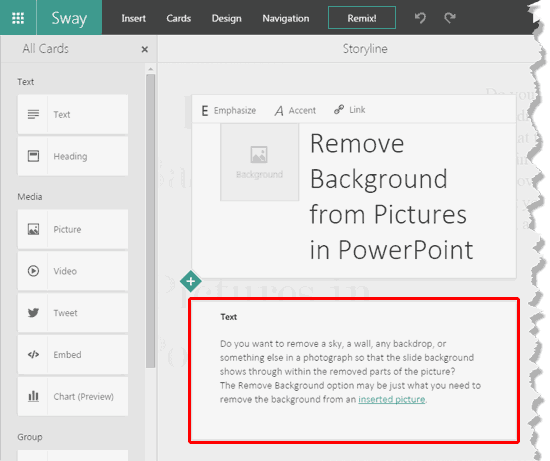Click the Undo arrow icon
Image resolution: width=550 pixels, height=461 pixels.
(420, 18)
